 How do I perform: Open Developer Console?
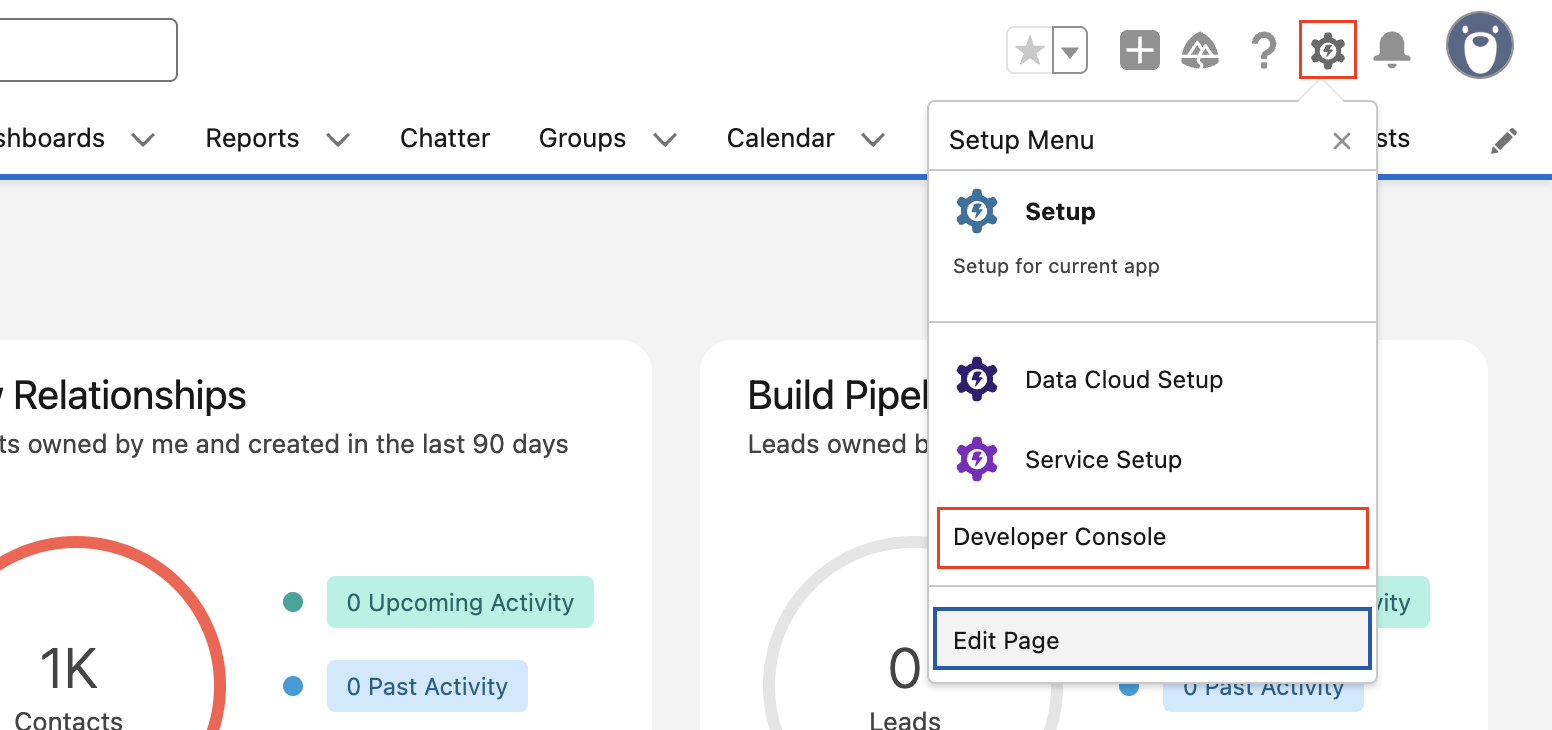tap(1153, 537)
